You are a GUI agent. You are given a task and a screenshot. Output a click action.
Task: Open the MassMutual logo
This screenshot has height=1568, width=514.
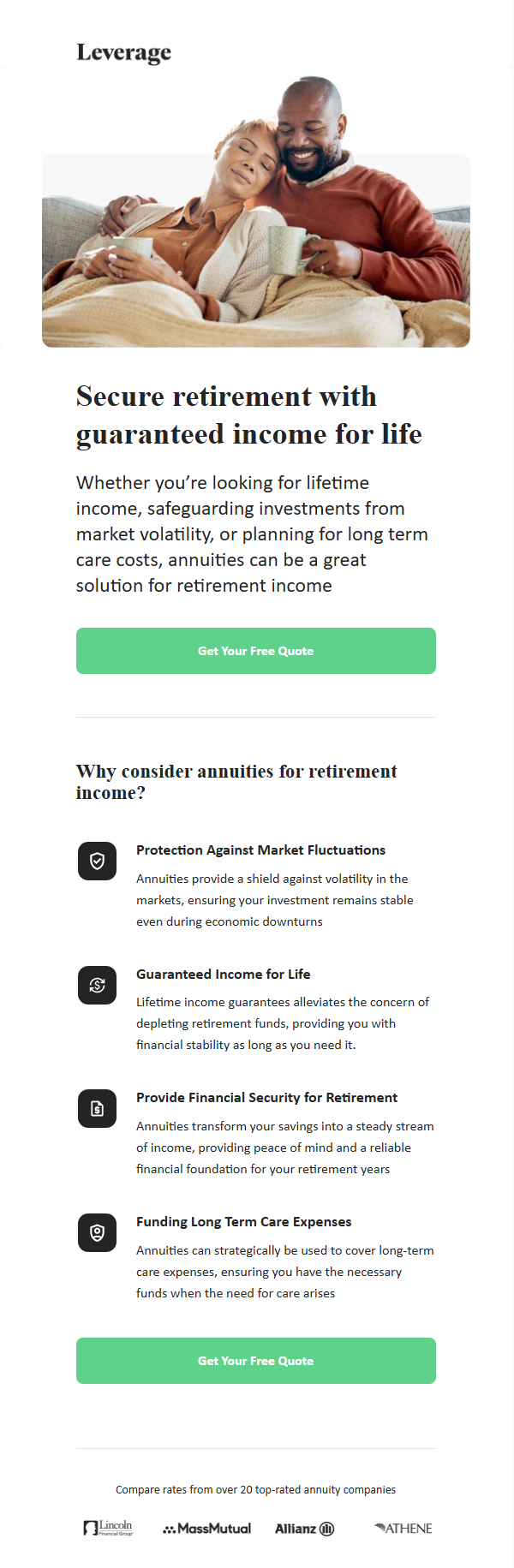pos(207,1529)
